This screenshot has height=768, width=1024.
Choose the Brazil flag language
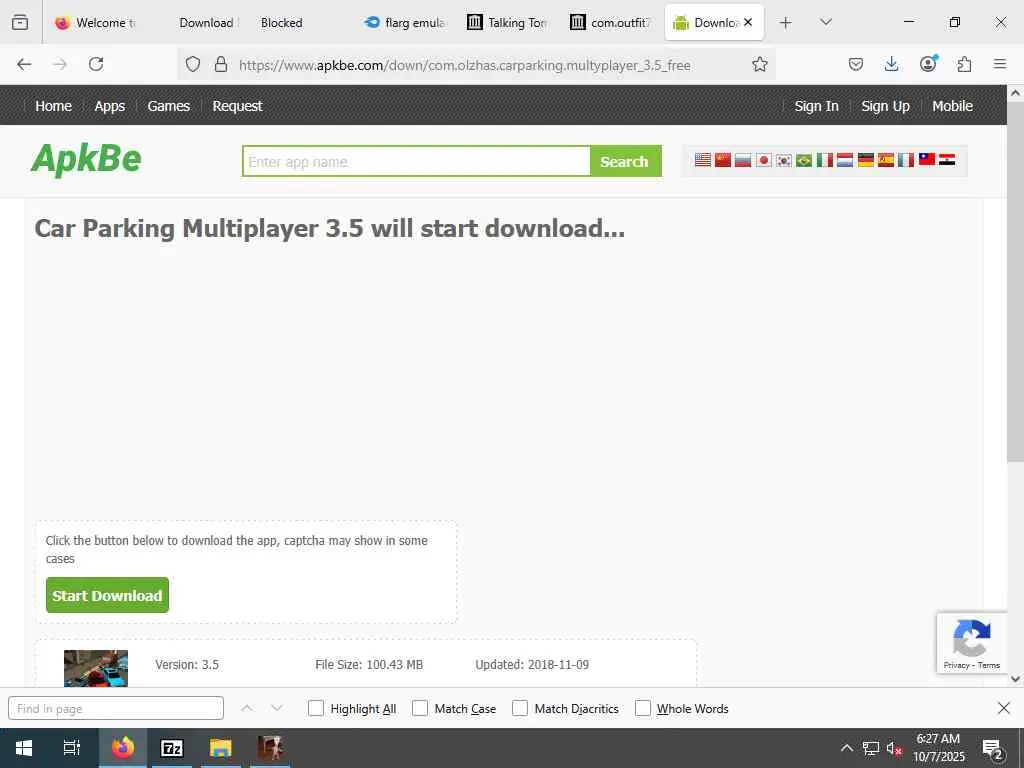point(804,160)
